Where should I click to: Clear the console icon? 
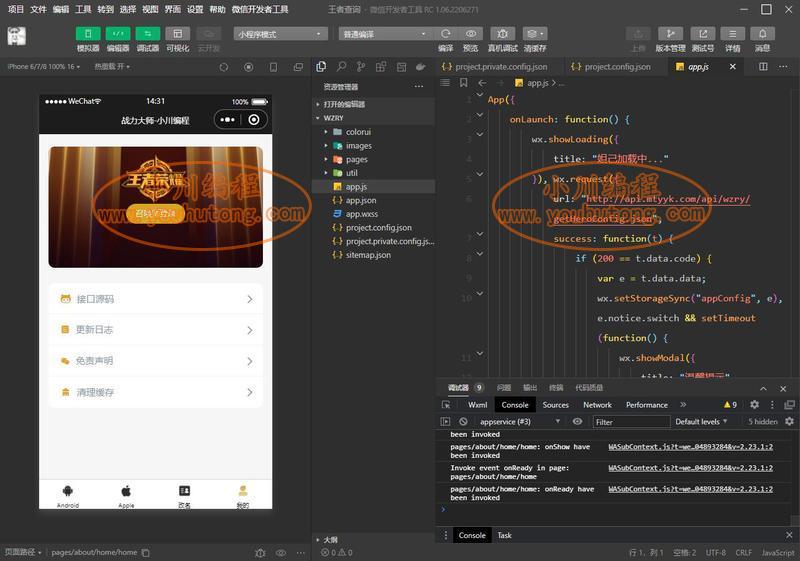tap(463, 422)
